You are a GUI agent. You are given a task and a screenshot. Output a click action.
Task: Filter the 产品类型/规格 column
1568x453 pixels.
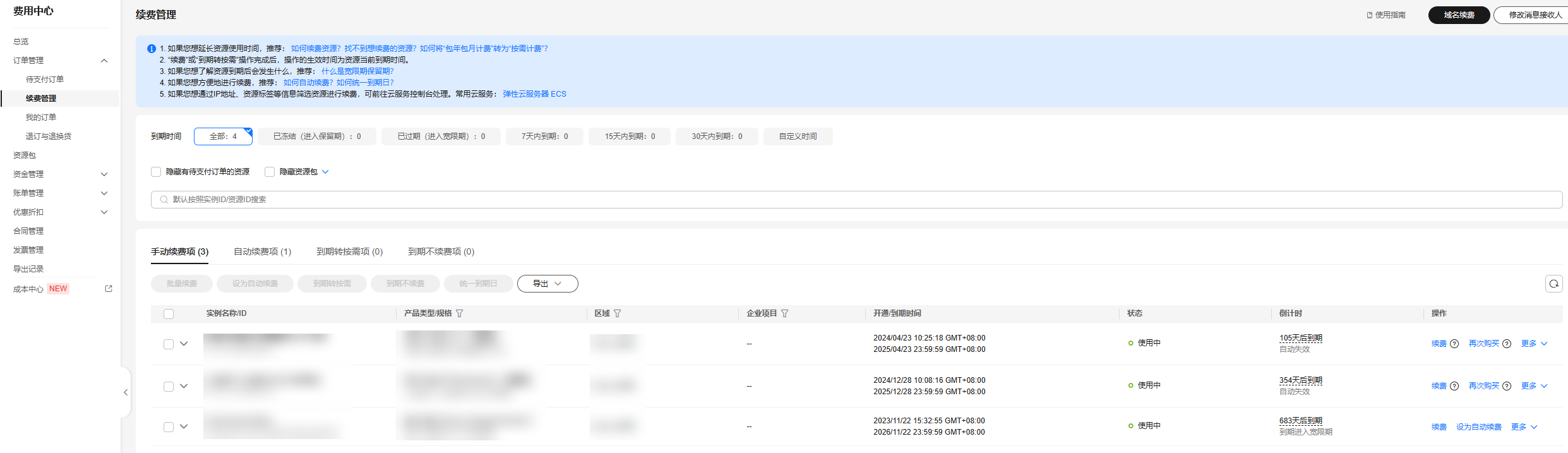(460, 313)
